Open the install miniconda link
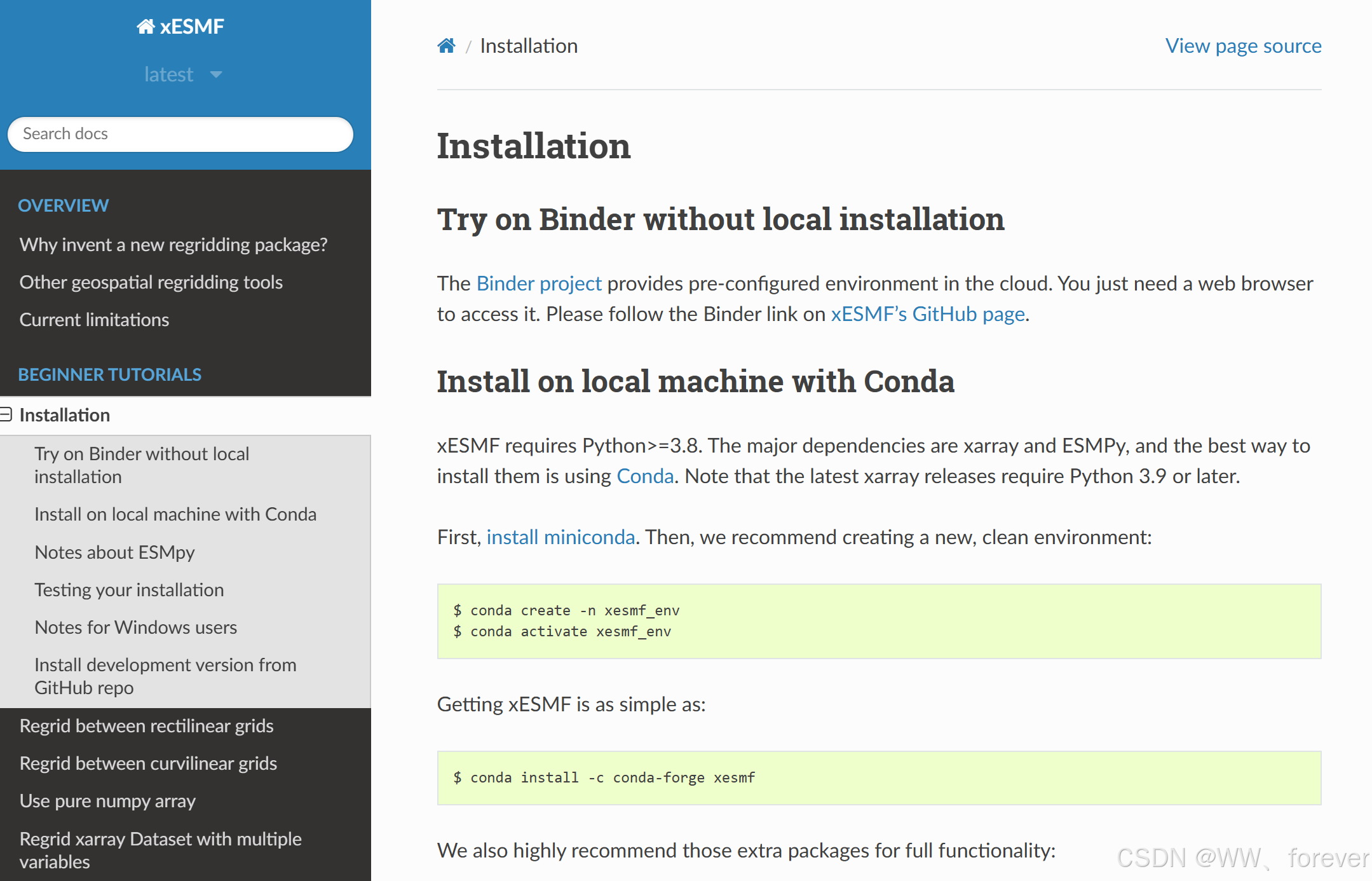1372x881 pixels. [560, 537]
